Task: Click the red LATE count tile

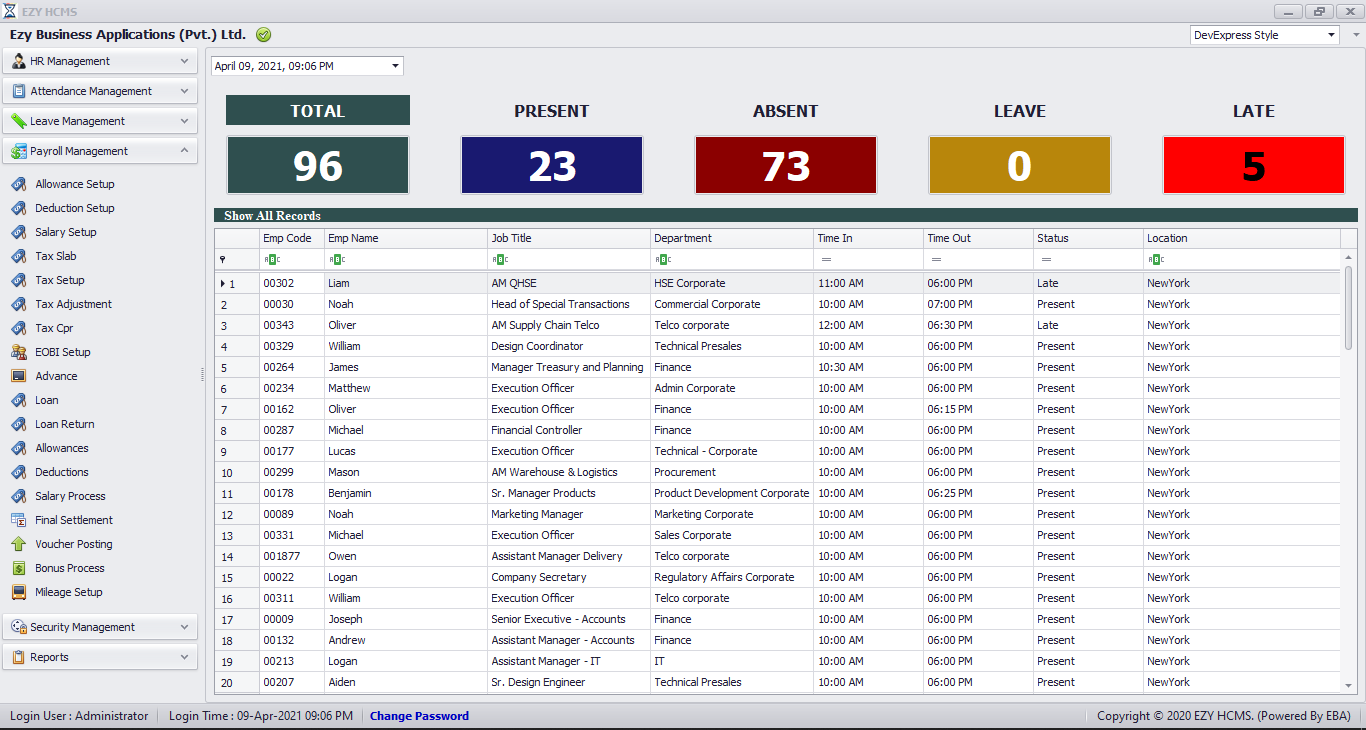Action: coord(1253,165)
